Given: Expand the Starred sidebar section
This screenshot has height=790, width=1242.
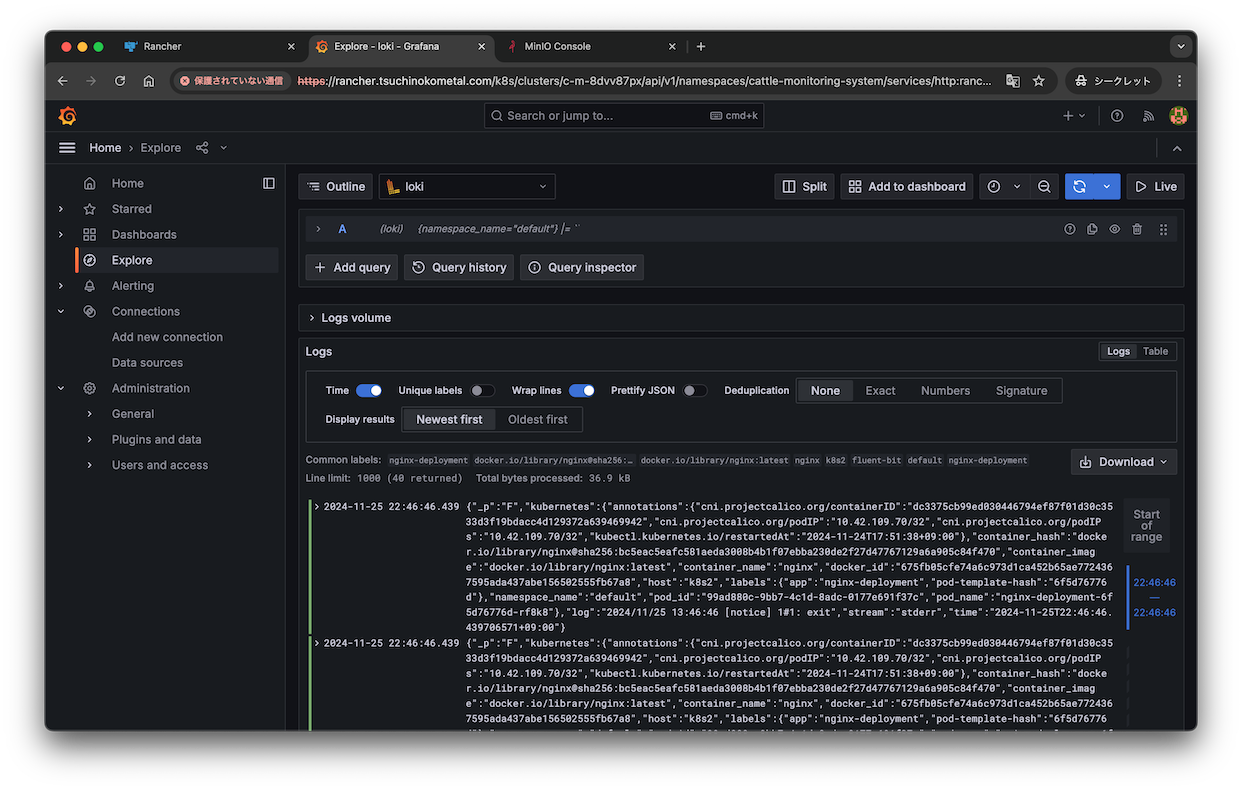Looking at the screenshot, I should coord(61,209).
